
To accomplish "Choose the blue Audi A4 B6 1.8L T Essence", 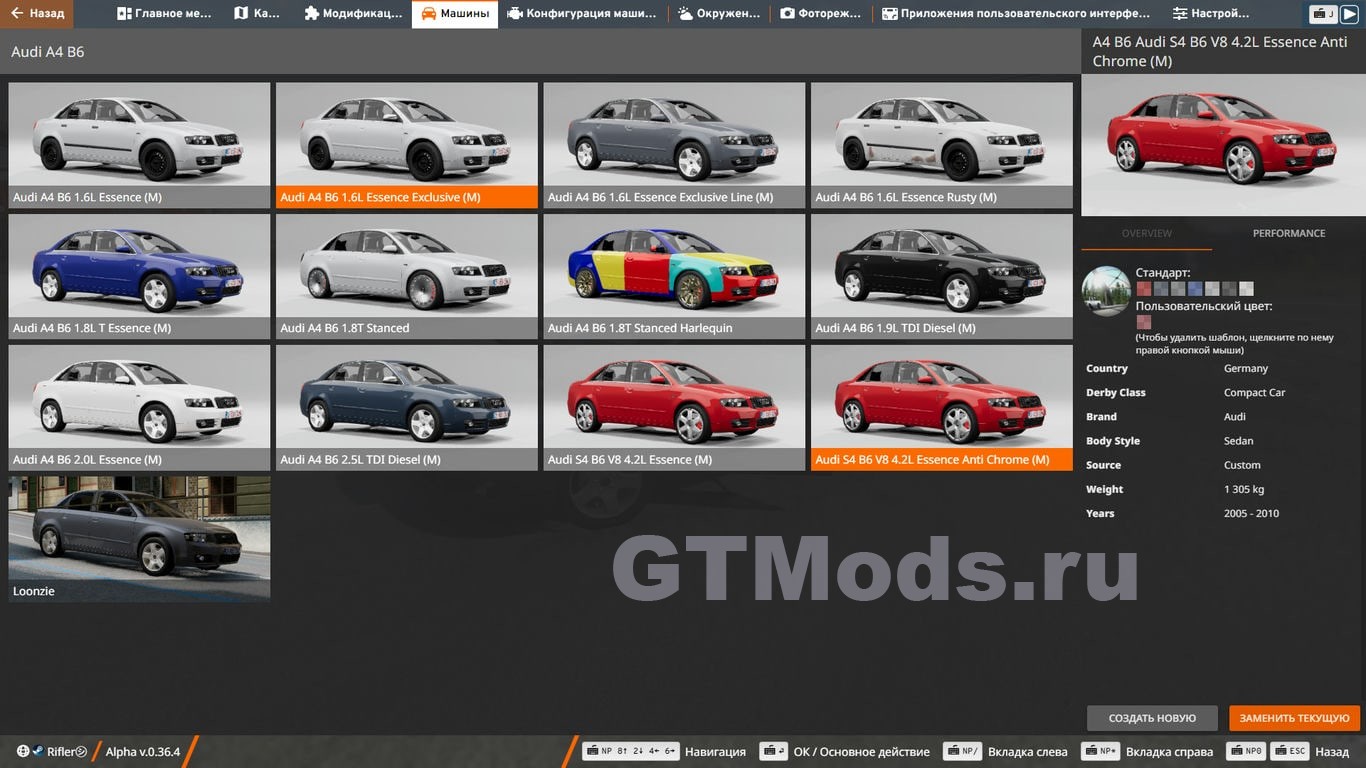I will click(x=139, y=276).
